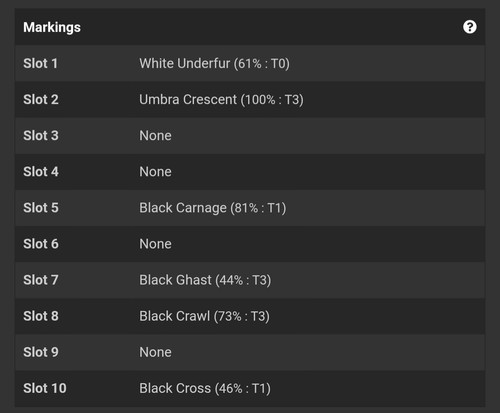This screenshot has width=500, height=413.
Task: Click the Slot 8 label
Action: (41, 316)
